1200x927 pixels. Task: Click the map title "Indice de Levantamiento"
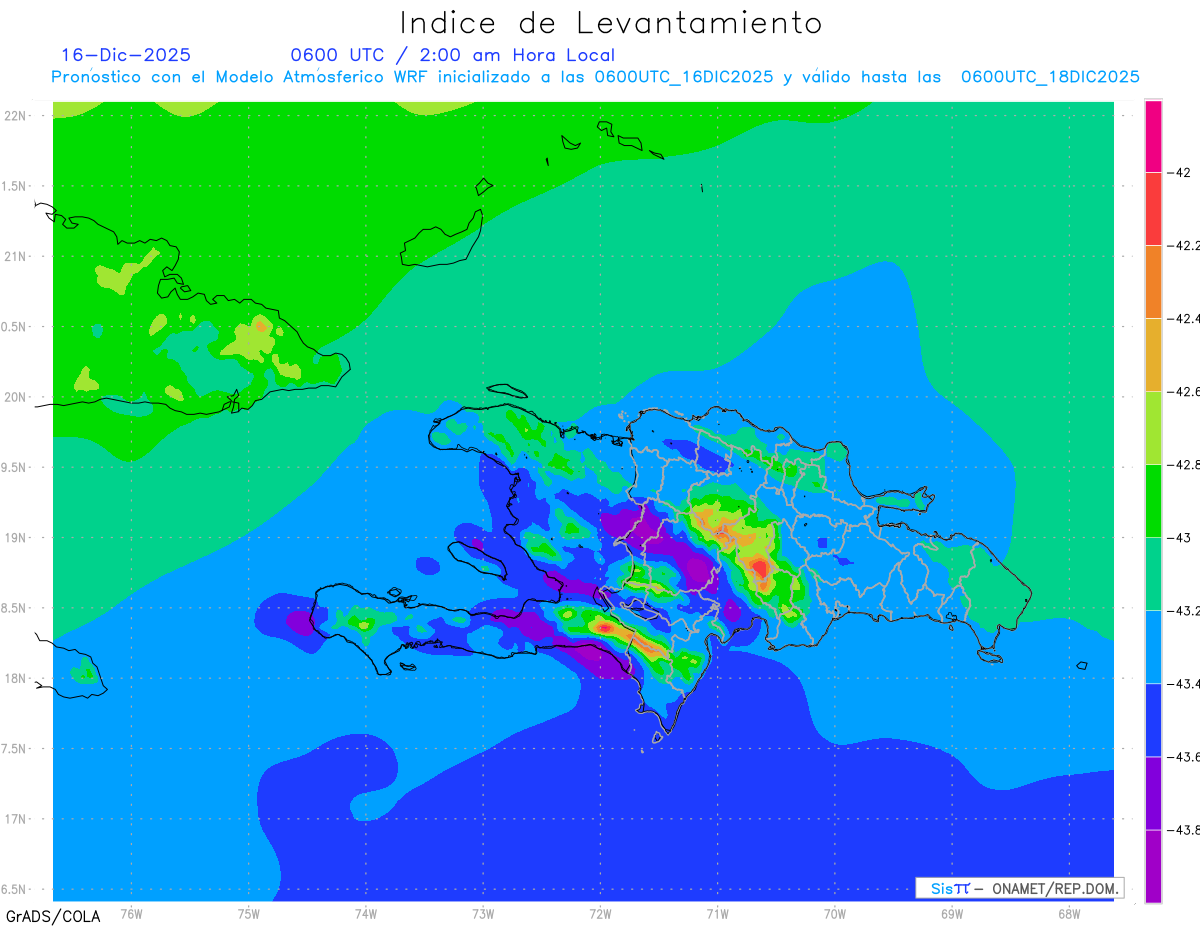611,23
